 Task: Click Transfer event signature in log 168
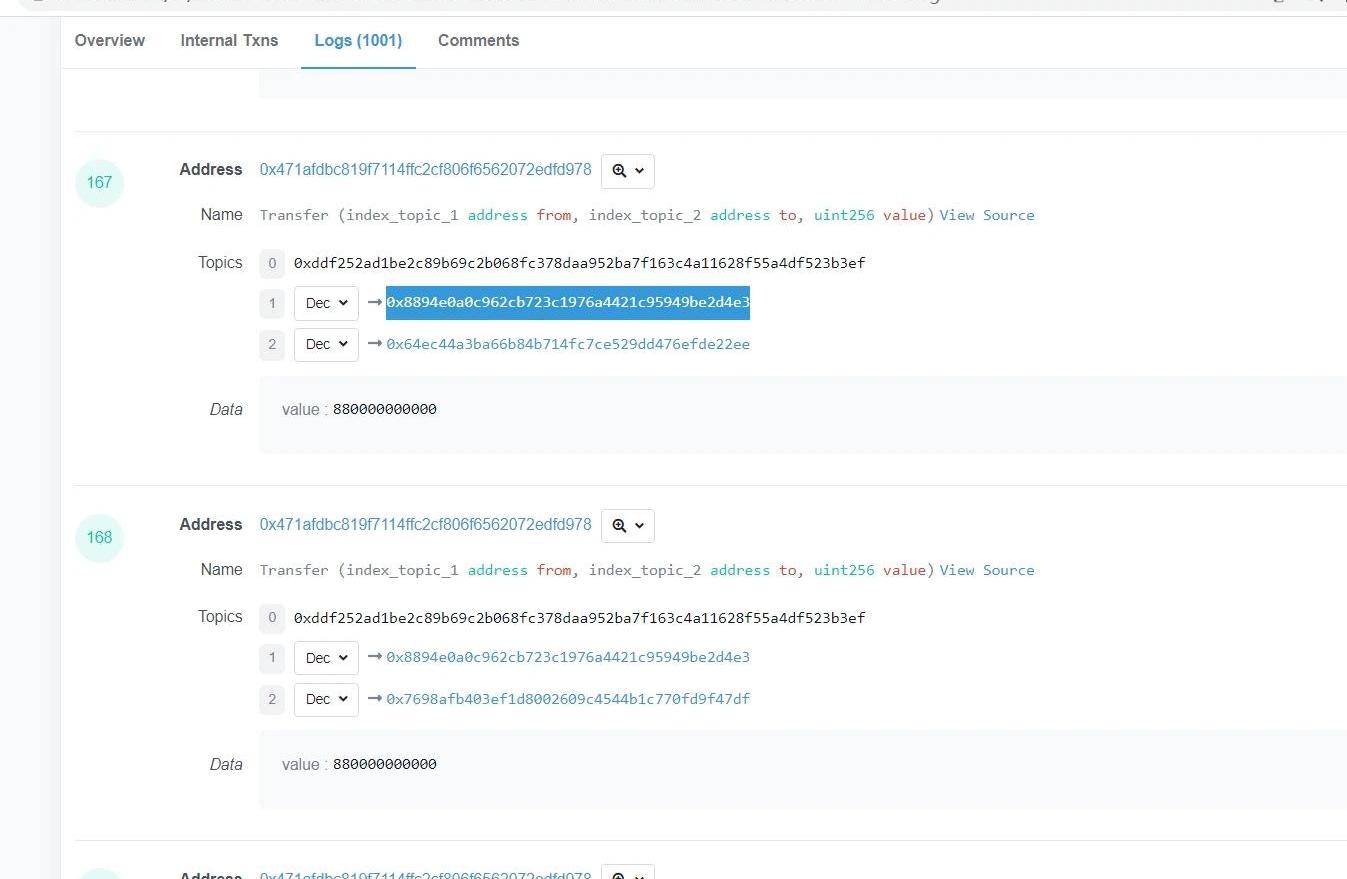pyautogui.click(x=597, y=570)
